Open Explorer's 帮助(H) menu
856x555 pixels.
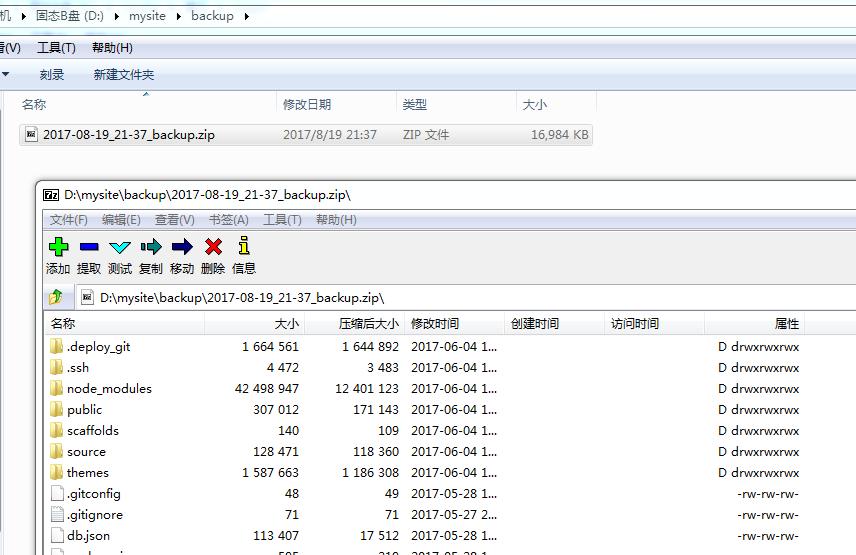coord(112,48)
